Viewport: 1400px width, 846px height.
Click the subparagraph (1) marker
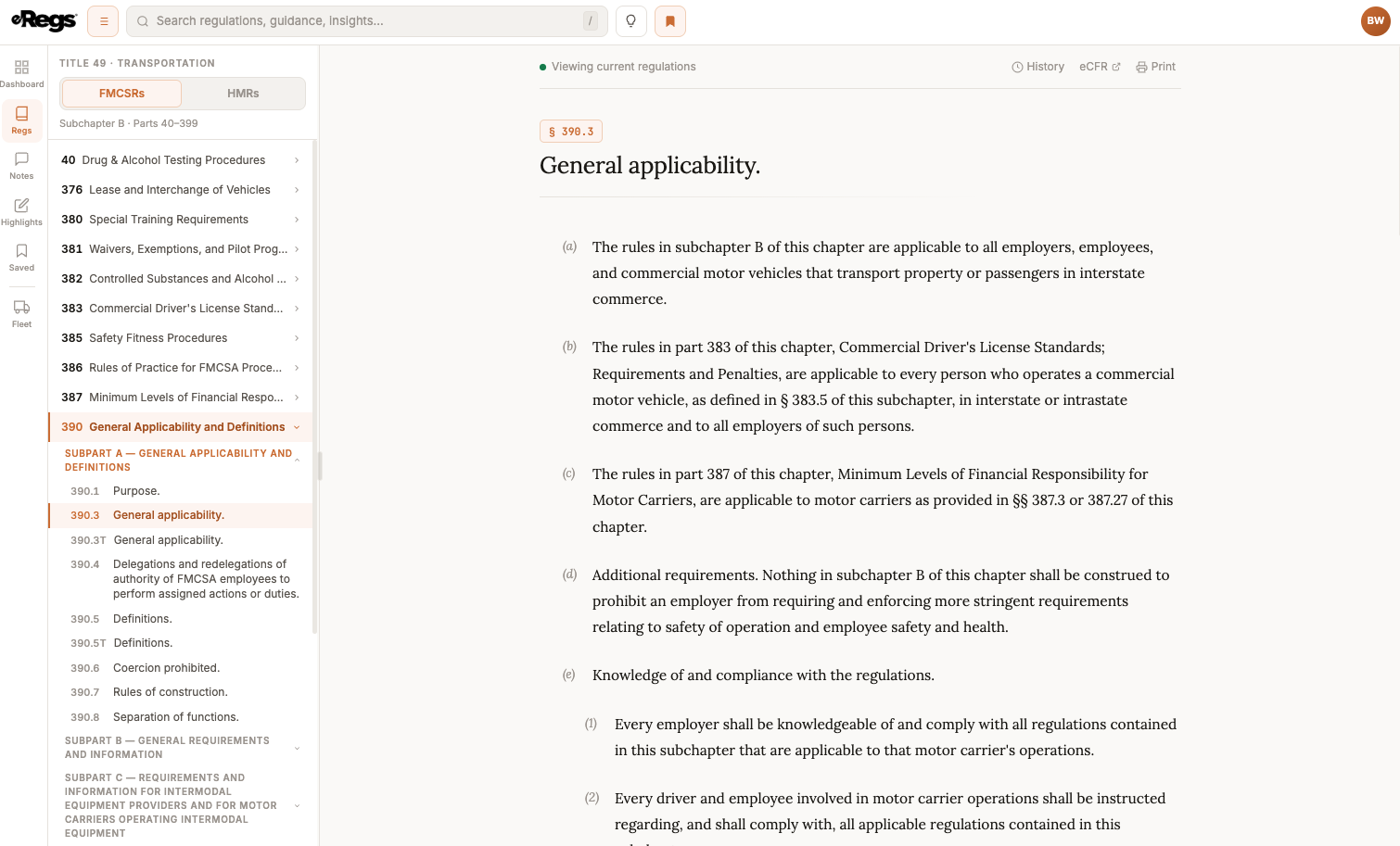tap(591, 724)
